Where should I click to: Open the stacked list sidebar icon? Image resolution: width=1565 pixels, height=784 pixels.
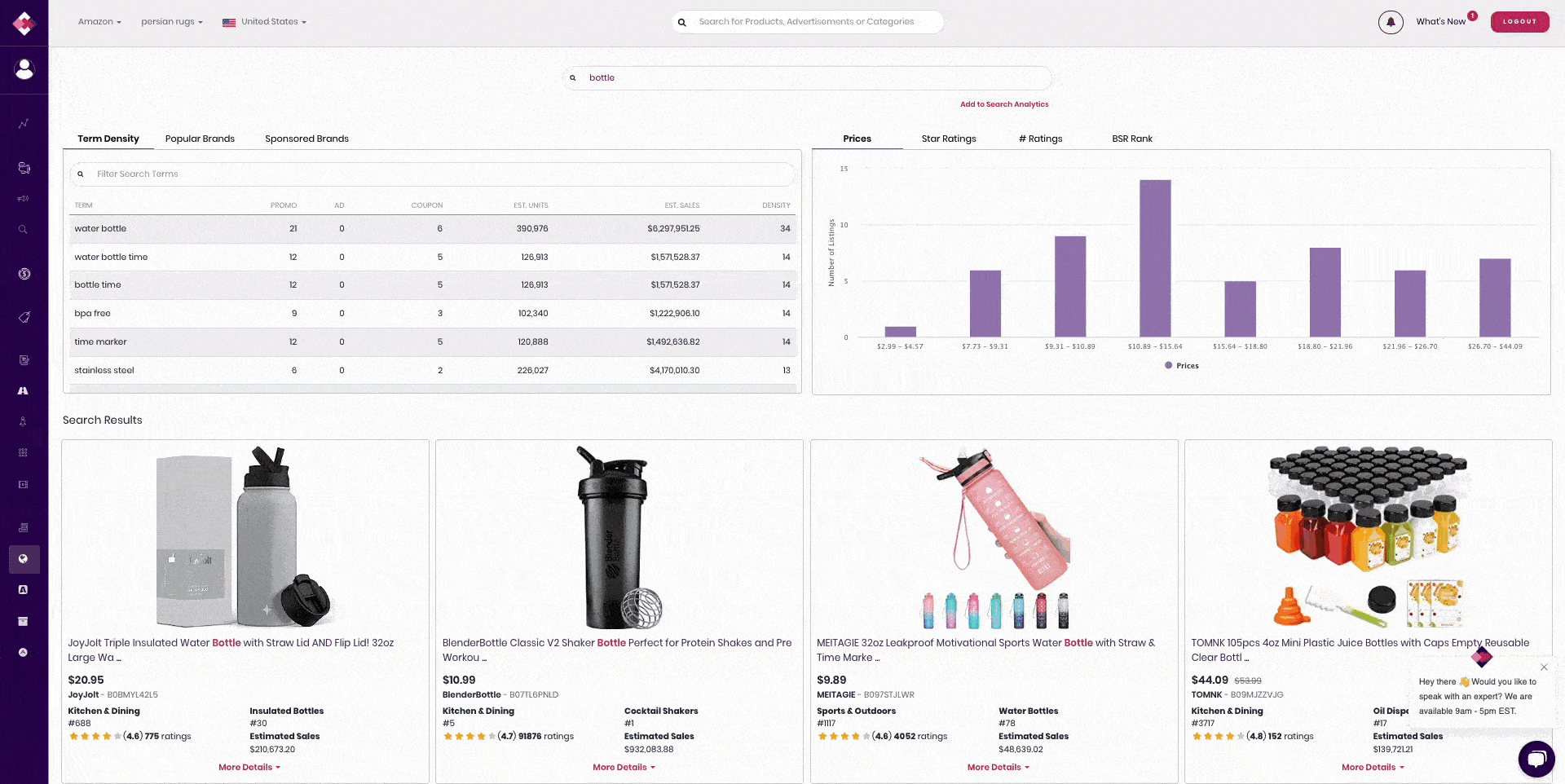coord(24,527)
